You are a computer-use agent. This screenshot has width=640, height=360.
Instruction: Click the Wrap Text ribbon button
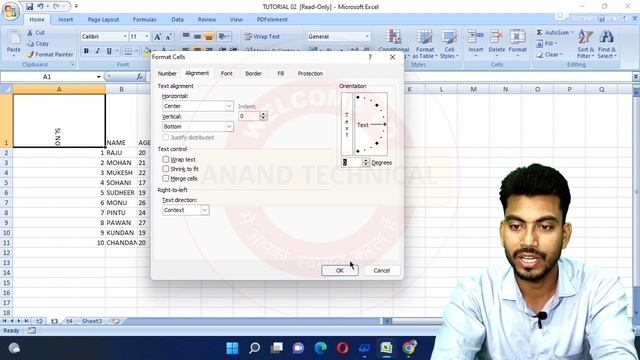coord(262,36)
